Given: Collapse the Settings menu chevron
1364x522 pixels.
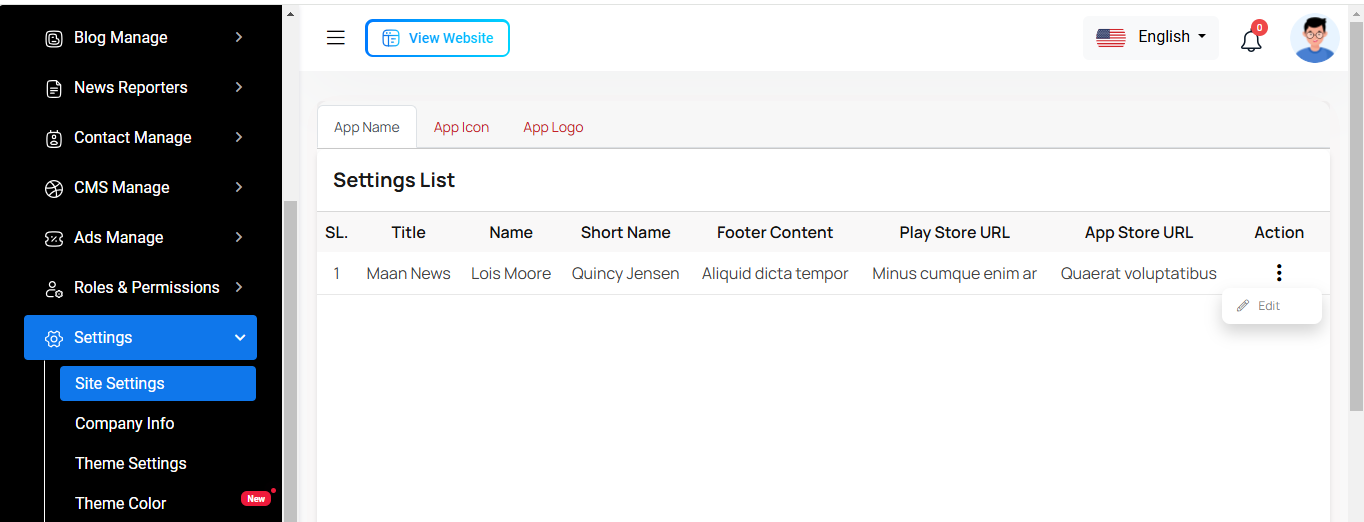Looking at the screenshot, I should 239,338.
